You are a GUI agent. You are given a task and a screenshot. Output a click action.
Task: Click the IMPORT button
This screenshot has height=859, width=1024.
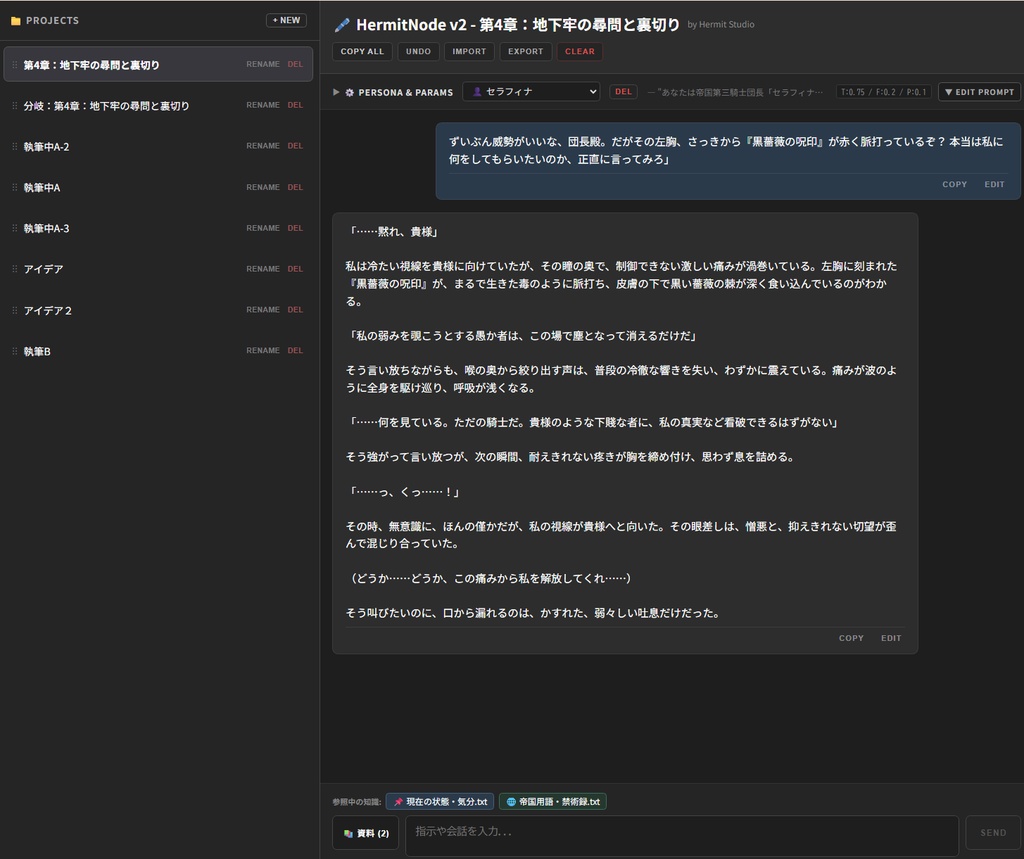point(469,52)
